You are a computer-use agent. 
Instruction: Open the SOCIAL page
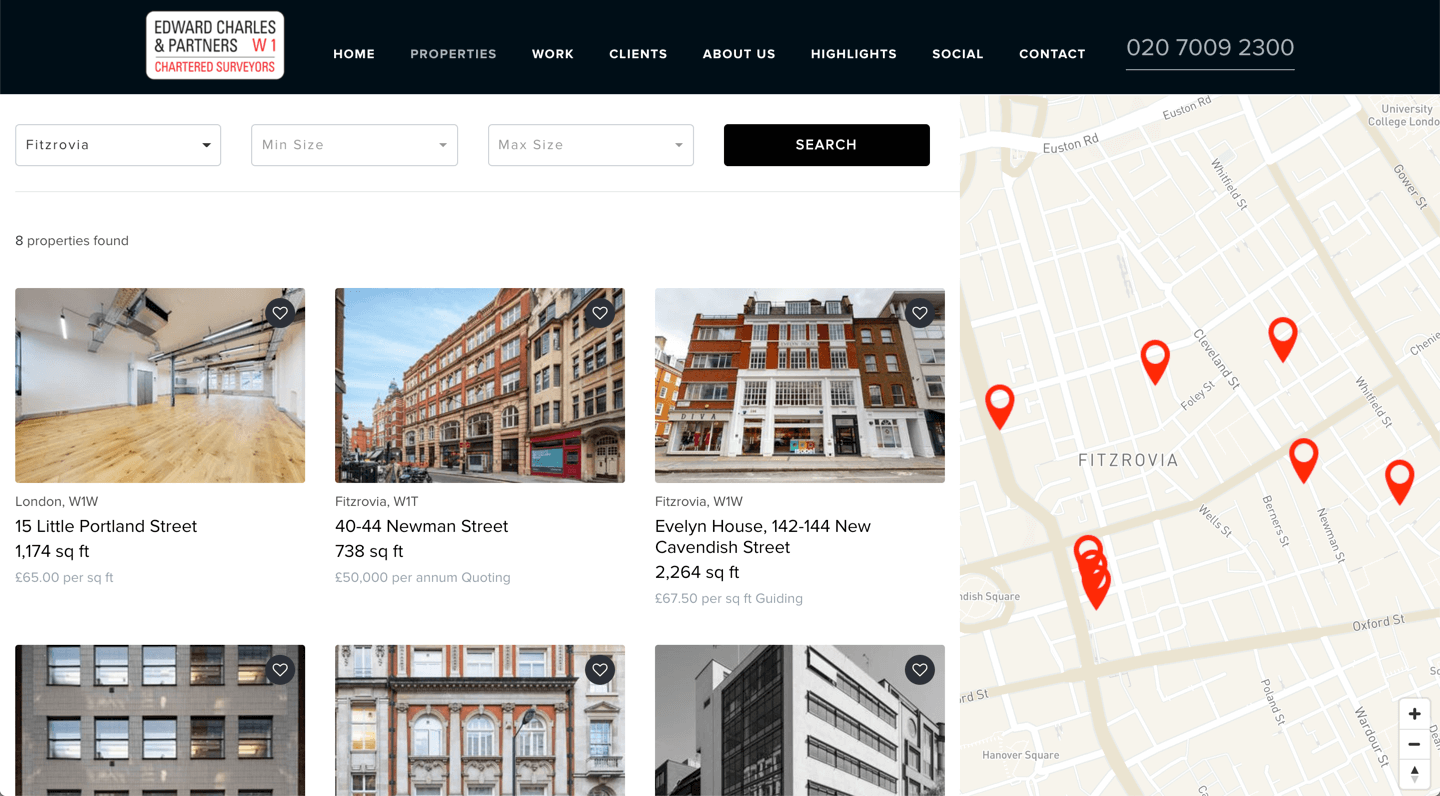pyautogui.click(x=958, y=54)
